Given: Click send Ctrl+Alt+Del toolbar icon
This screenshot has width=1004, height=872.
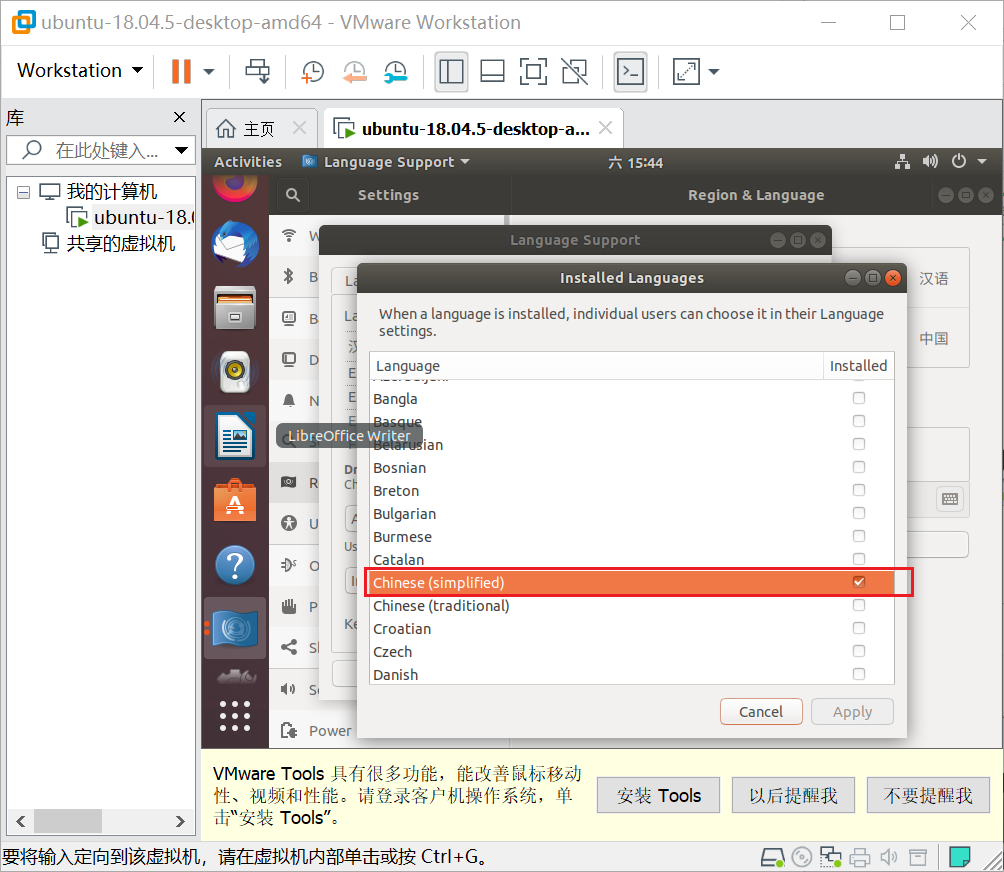Looking at the screenshot, I should [257, 71].
